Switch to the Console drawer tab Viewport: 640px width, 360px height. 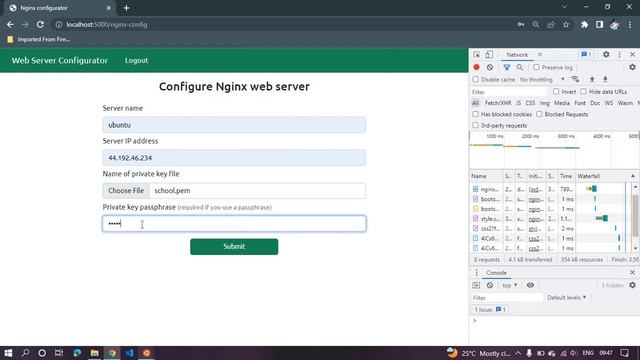point(496,273)
